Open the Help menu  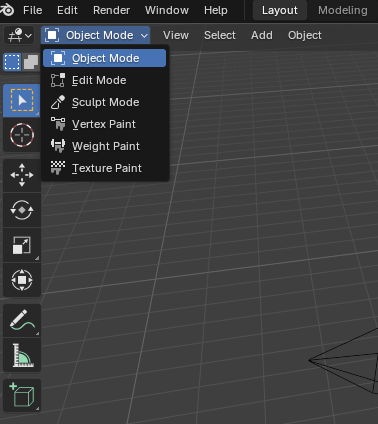click(x=216, y=10)
